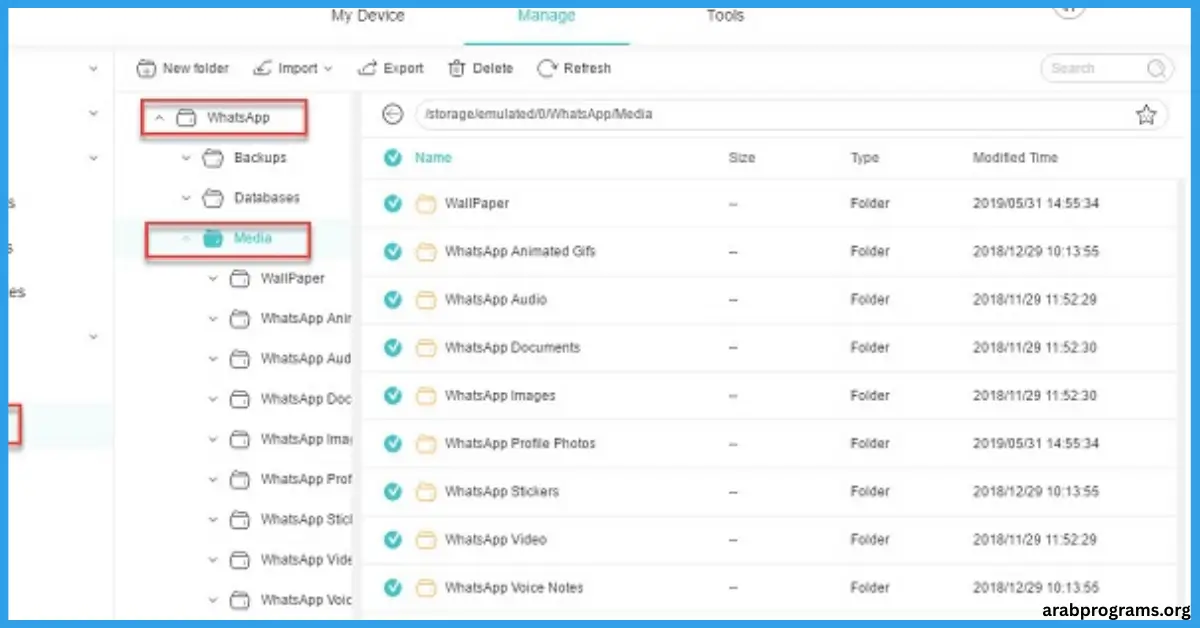Click the Search input field
The height and width of the screenshot is (628, 1200).
pyautogui.click(x=1107, y=69)
